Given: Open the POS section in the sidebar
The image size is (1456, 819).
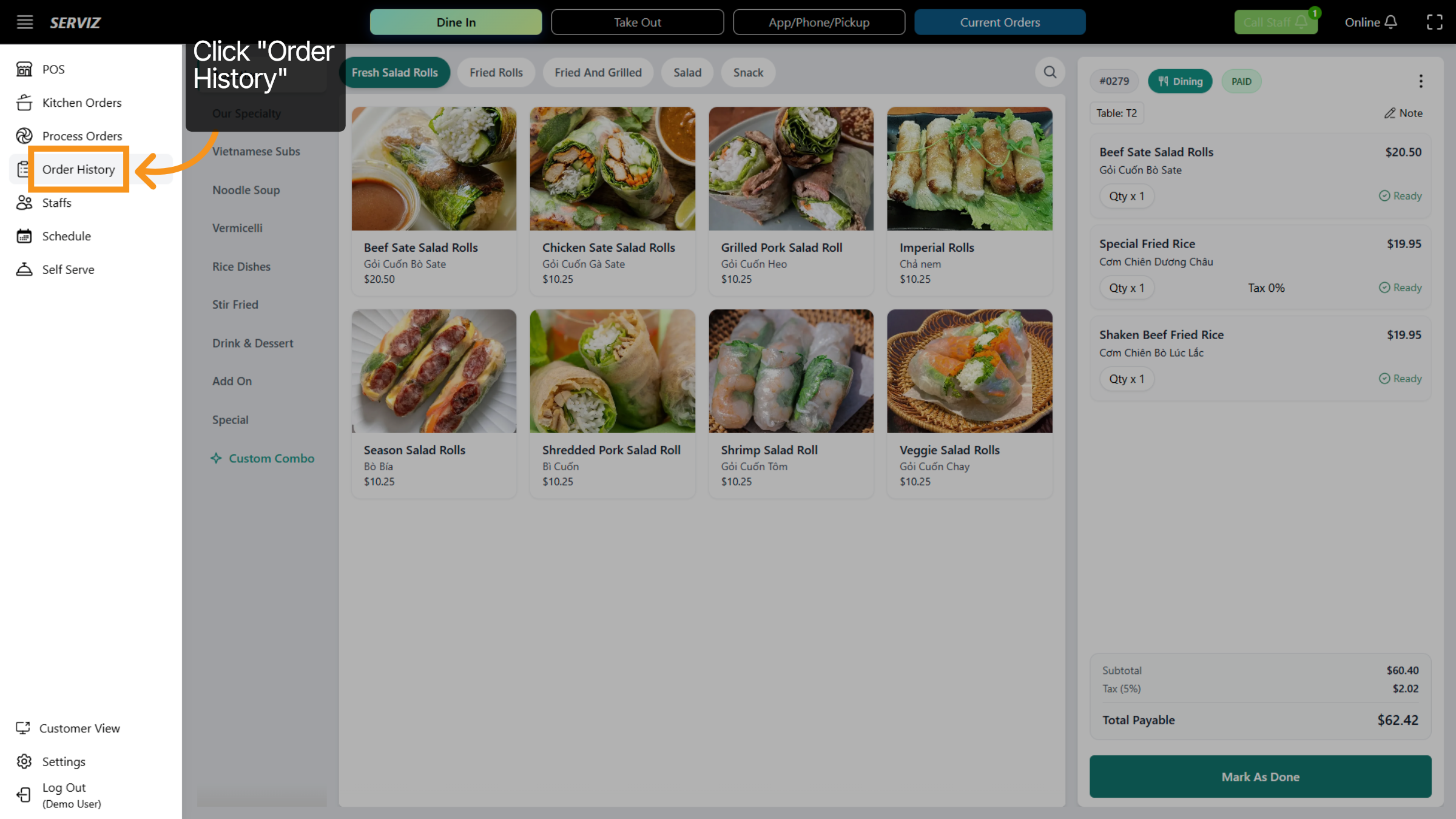Looking at the screenshot, I should [x=53, y=69].
